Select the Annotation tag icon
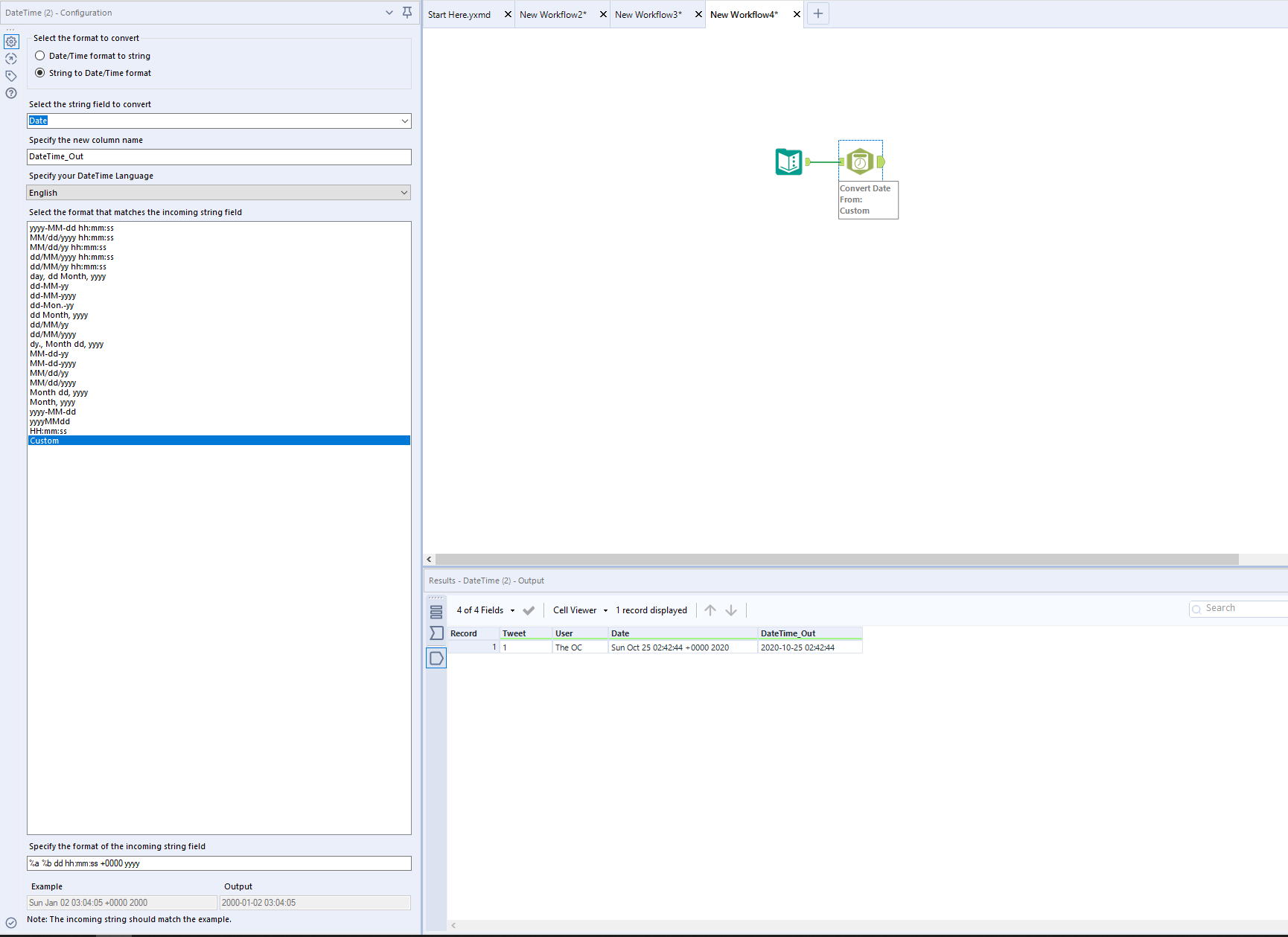This screenshot has width=1288, height=937. [x=10, y=75]
